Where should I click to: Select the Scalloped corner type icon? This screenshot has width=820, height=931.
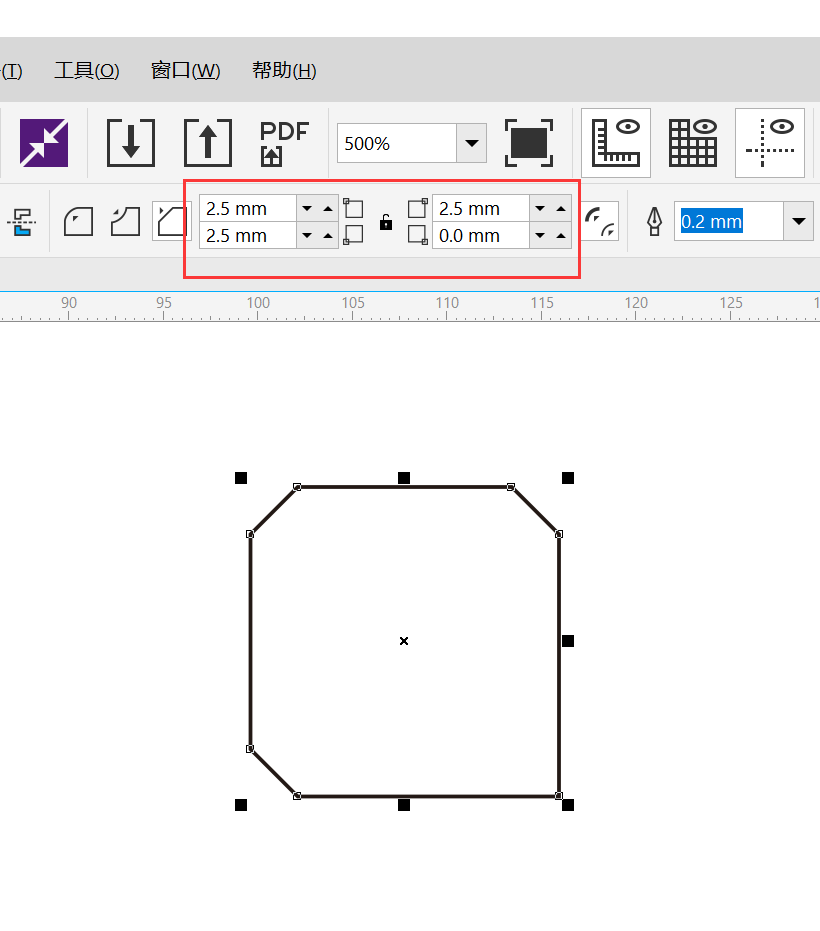click(125, 221)
